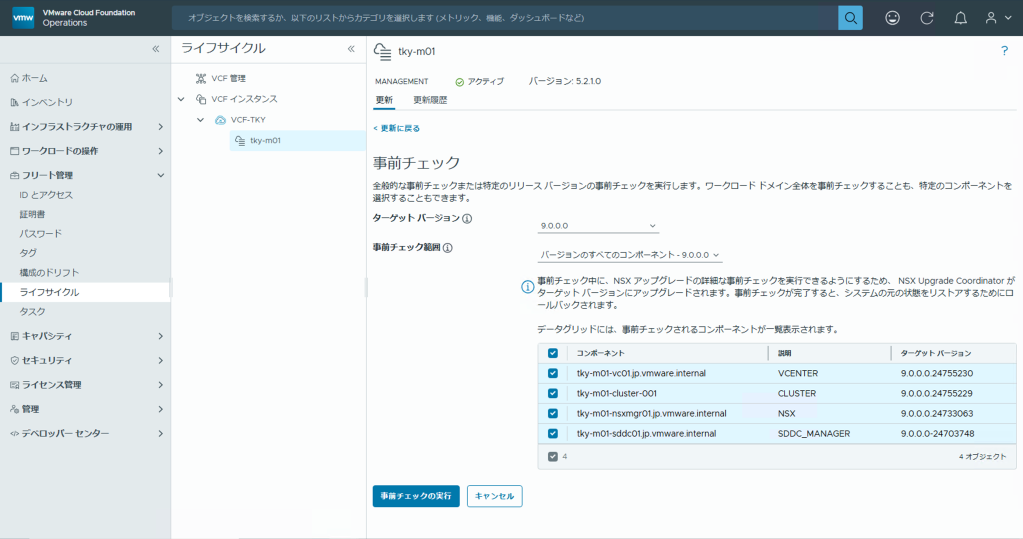
Task: Open the smiley feedback icon
Action: 892,18
